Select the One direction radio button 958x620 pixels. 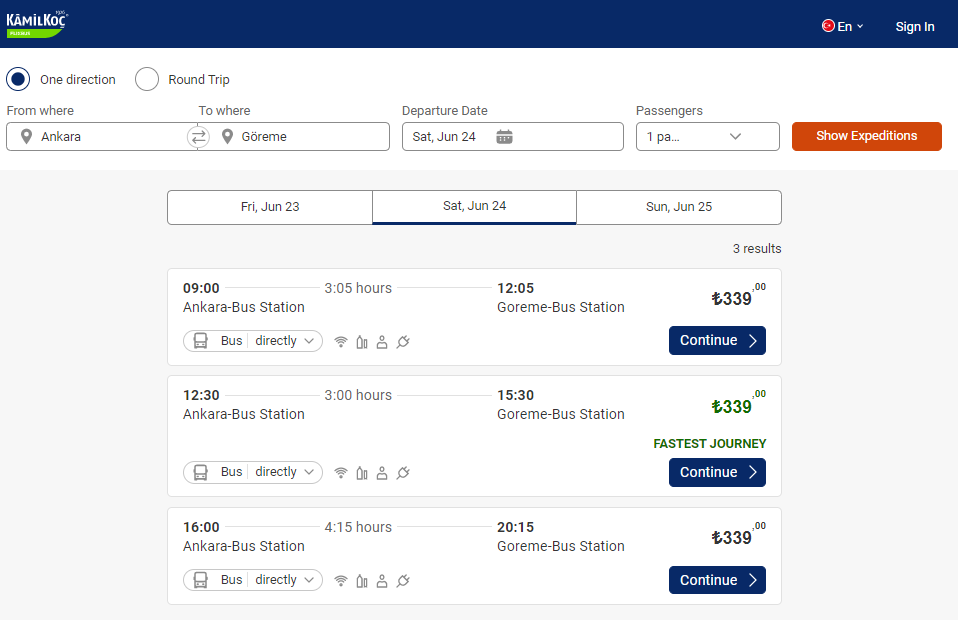18,79
